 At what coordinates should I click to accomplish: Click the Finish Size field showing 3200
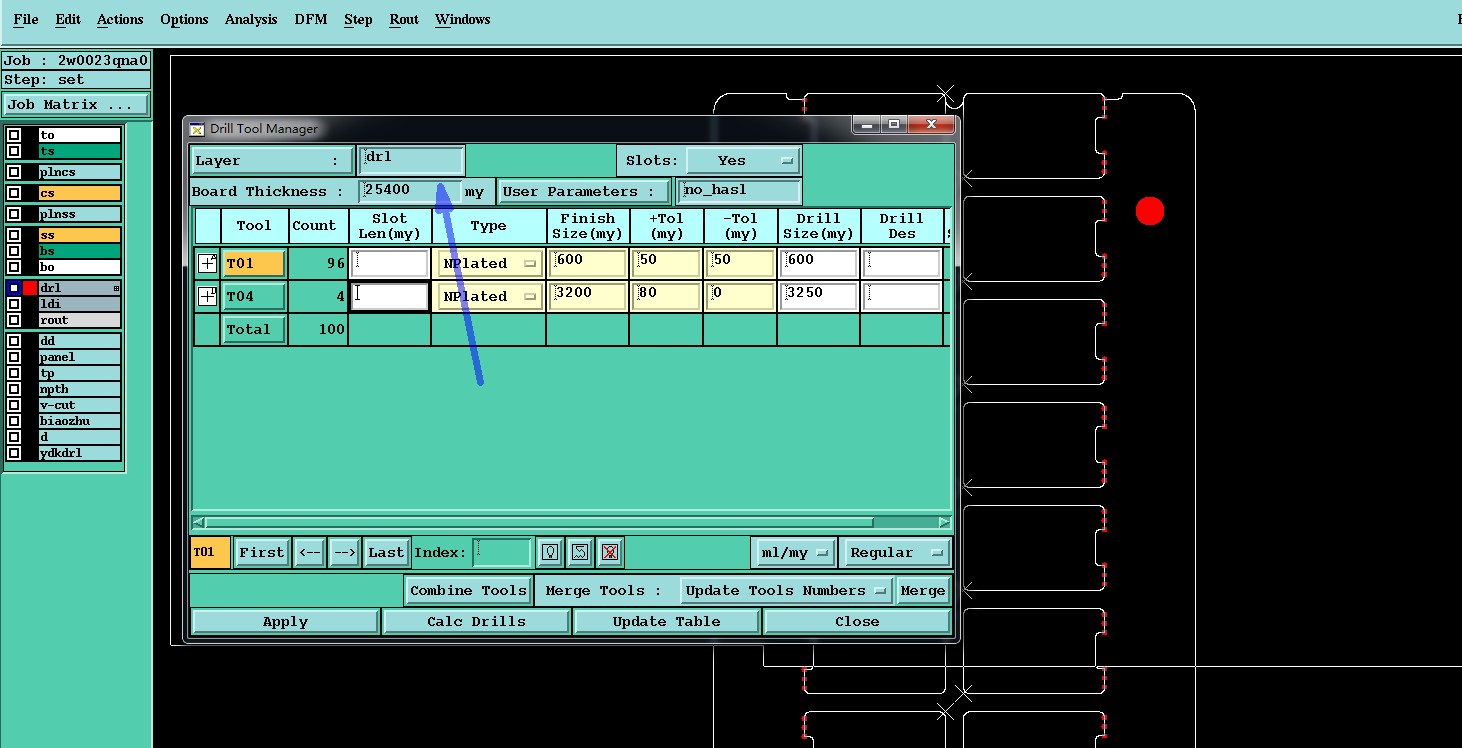(588, 296)
